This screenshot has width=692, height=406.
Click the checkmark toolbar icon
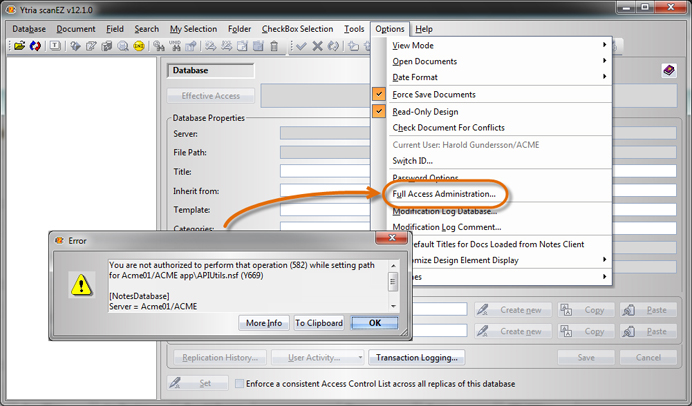click(x=301, y=46)
